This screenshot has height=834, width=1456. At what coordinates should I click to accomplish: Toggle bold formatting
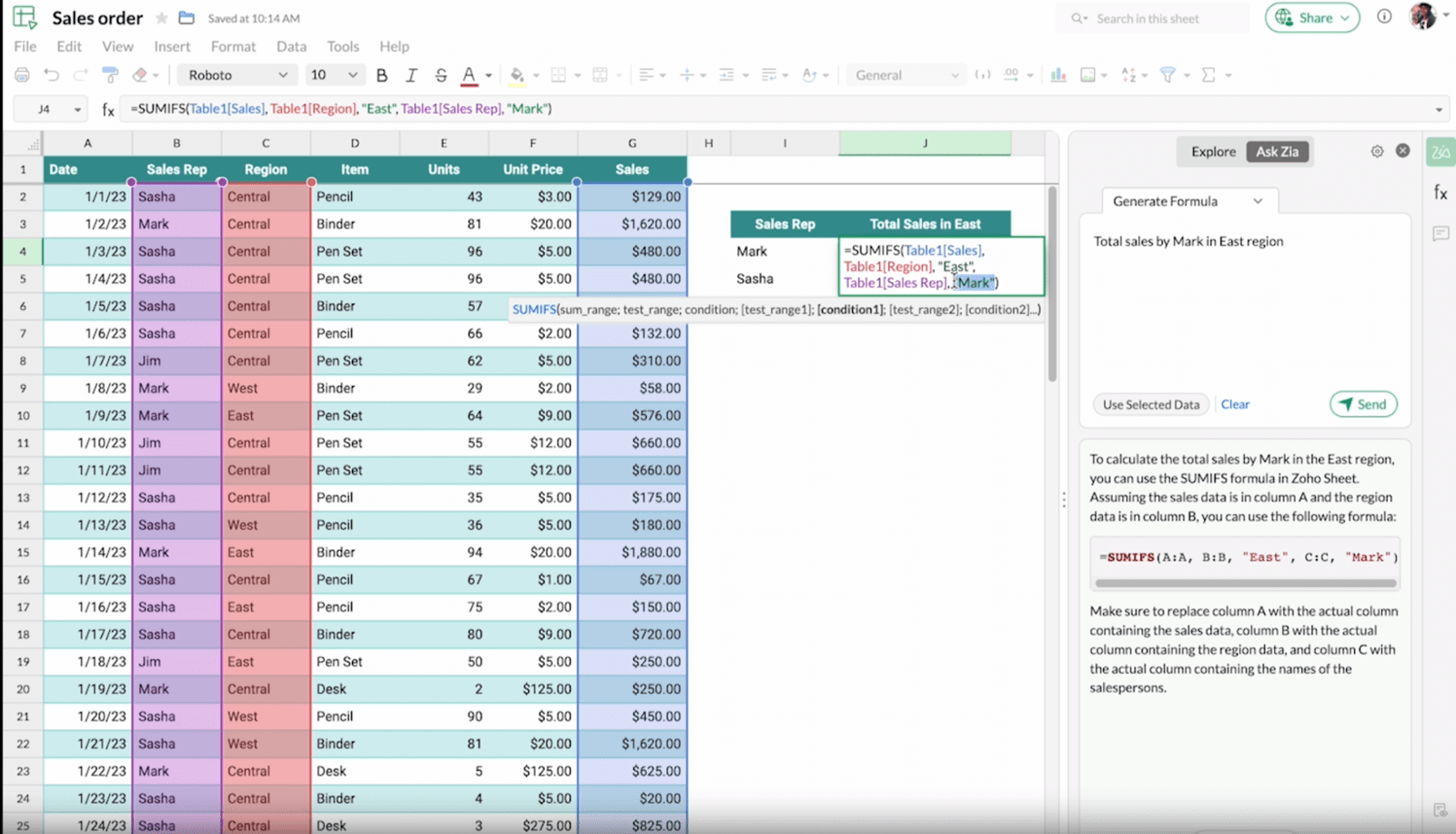pos(382,75)
